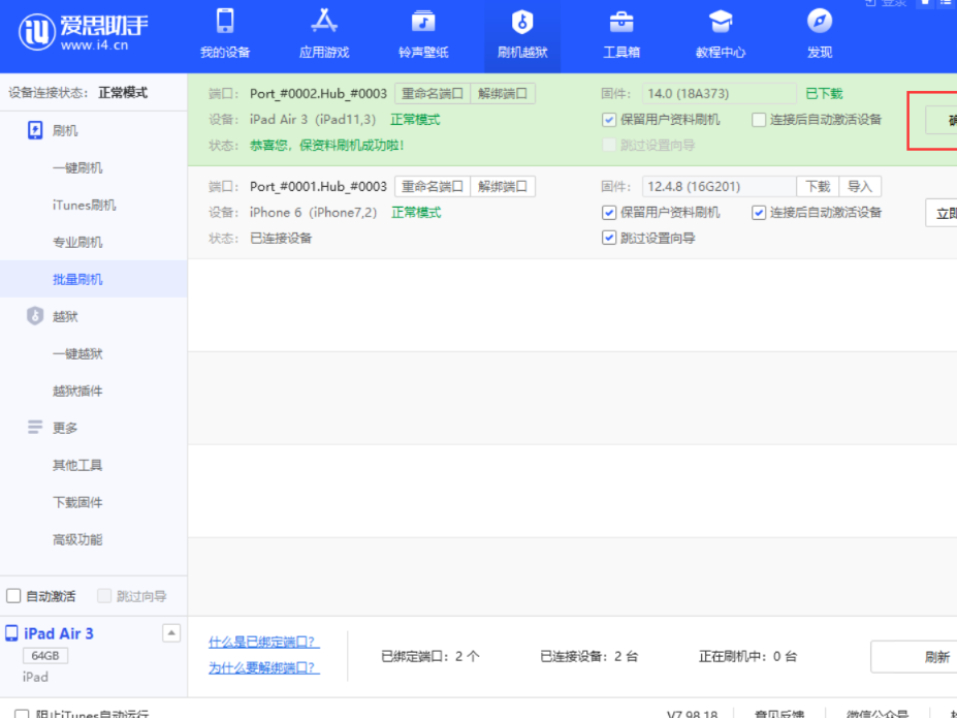This screenshot has height=718, width=957.
Task: Open the 什么是已绑定端口? link
Action: pyautogui.click(x=264, y=642)
